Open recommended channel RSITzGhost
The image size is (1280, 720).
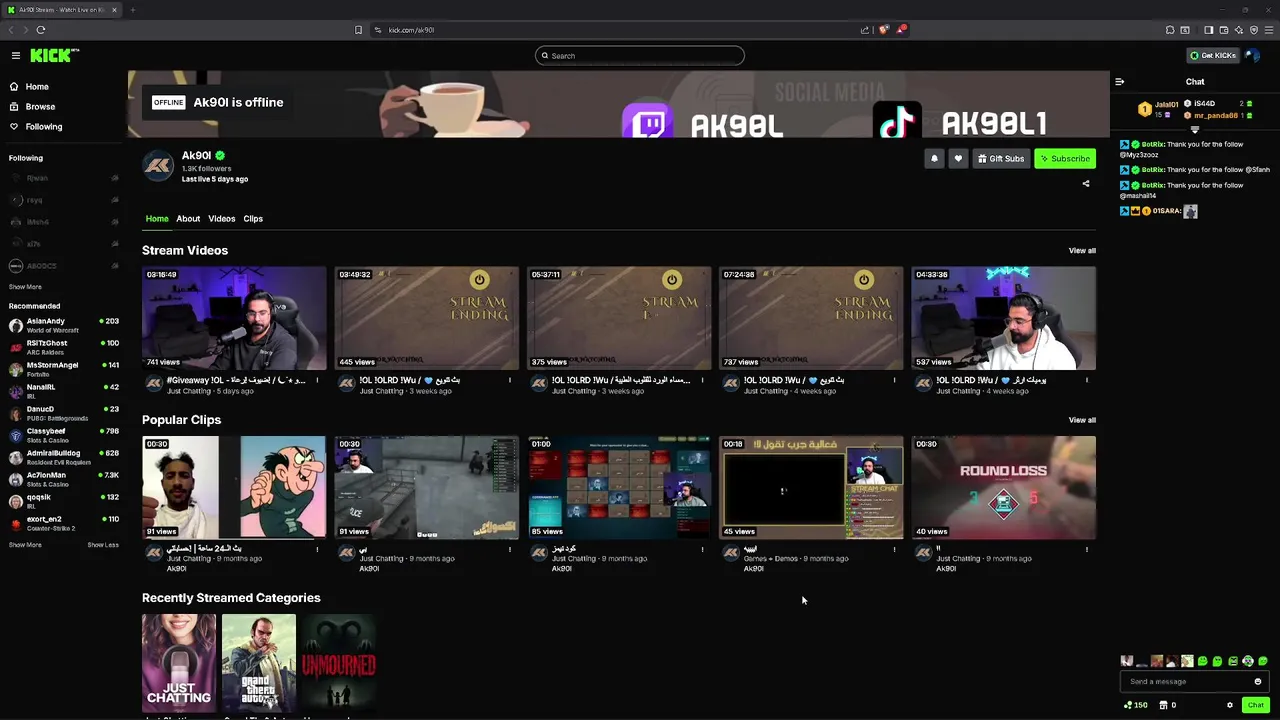click(x=64, y=347)
